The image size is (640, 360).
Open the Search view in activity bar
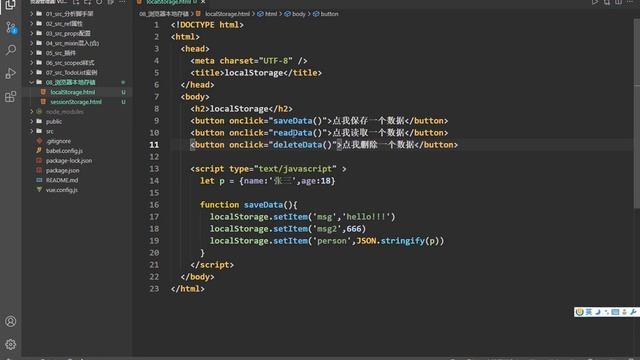click(x=11, y=50)
